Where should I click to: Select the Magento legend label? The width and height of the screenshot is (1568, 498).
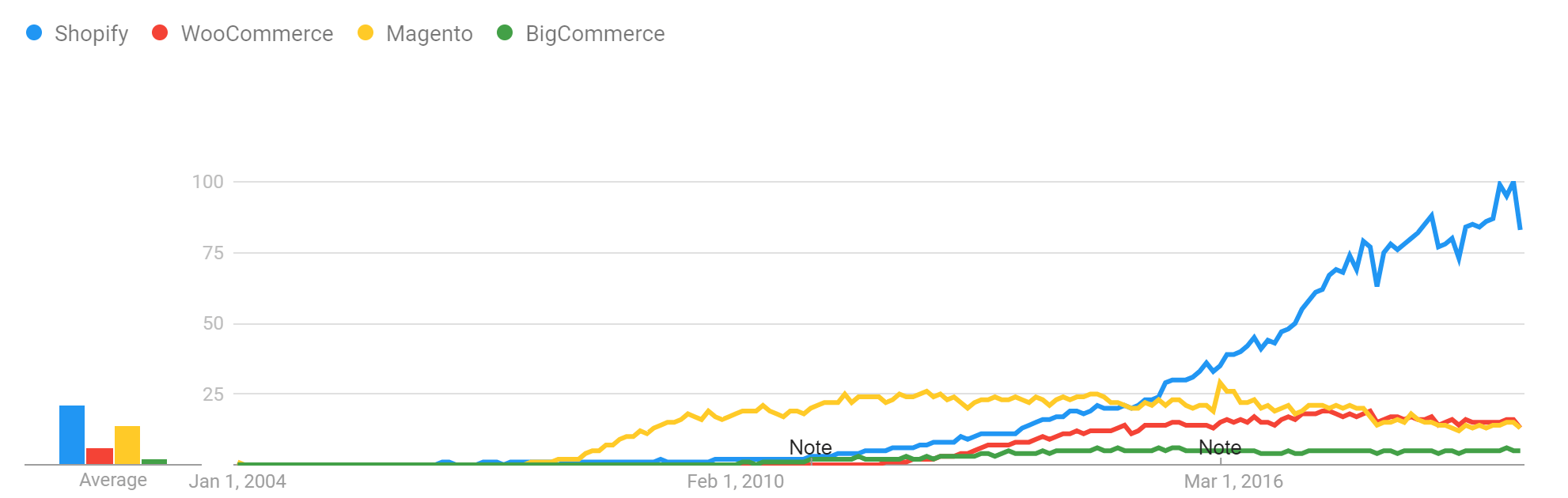[x=430, y=34]
